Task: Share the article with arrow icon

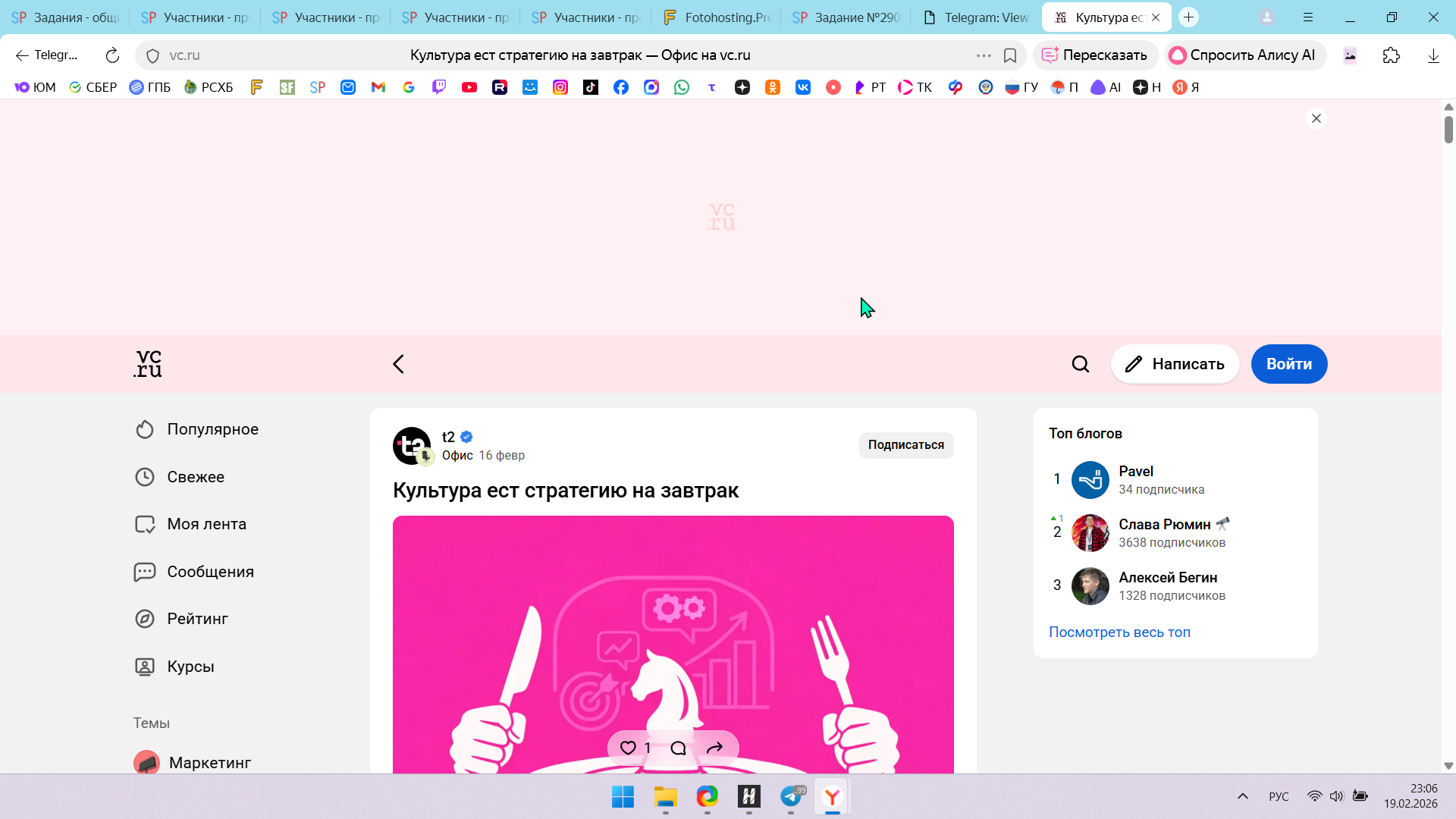Action: 714,748
